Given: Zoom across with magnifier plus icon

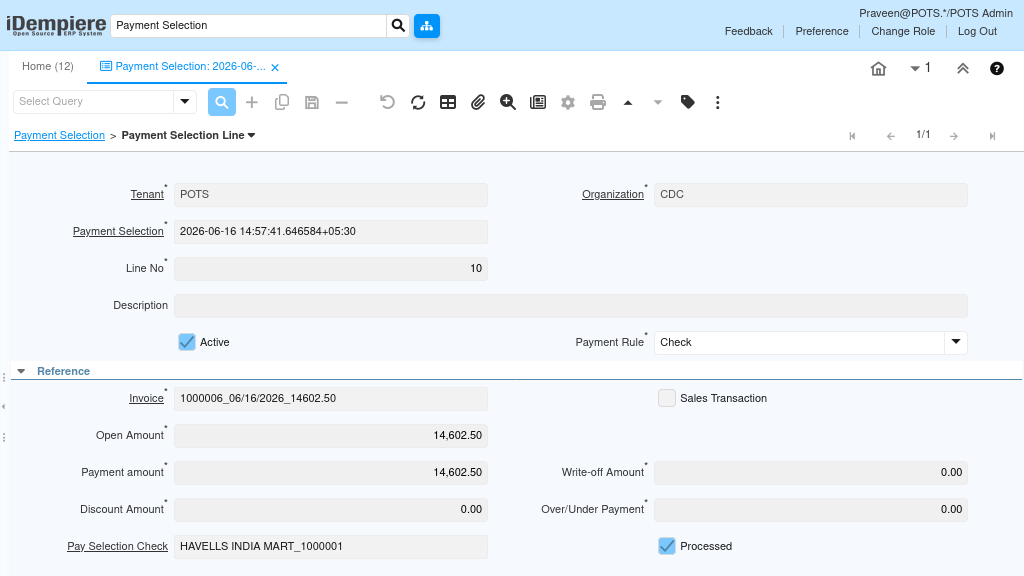Looking at the screenshot, I should click(x=507, y=103).
